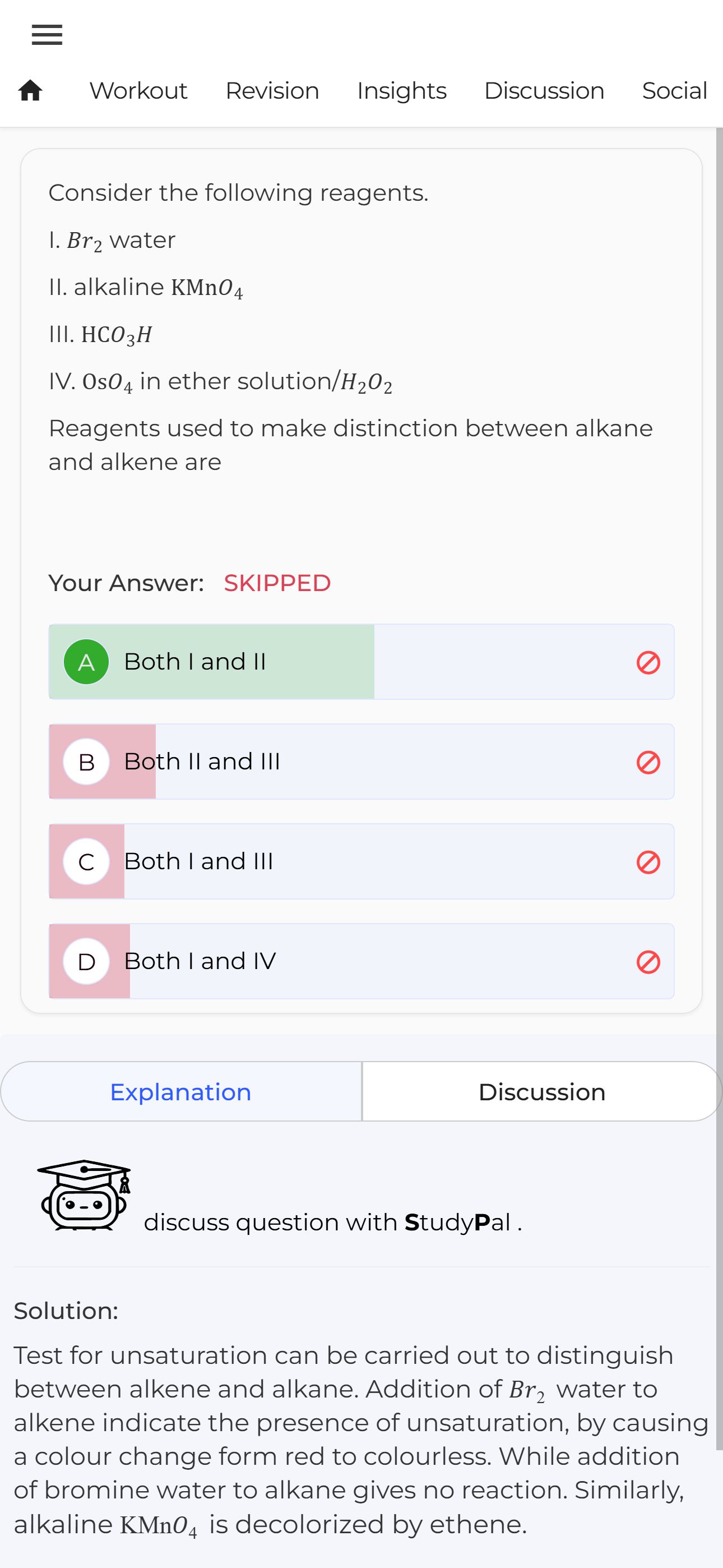Click prohibit icon on option A
The width and height of the screenshot is (723, 1568).
click(648, 662)
